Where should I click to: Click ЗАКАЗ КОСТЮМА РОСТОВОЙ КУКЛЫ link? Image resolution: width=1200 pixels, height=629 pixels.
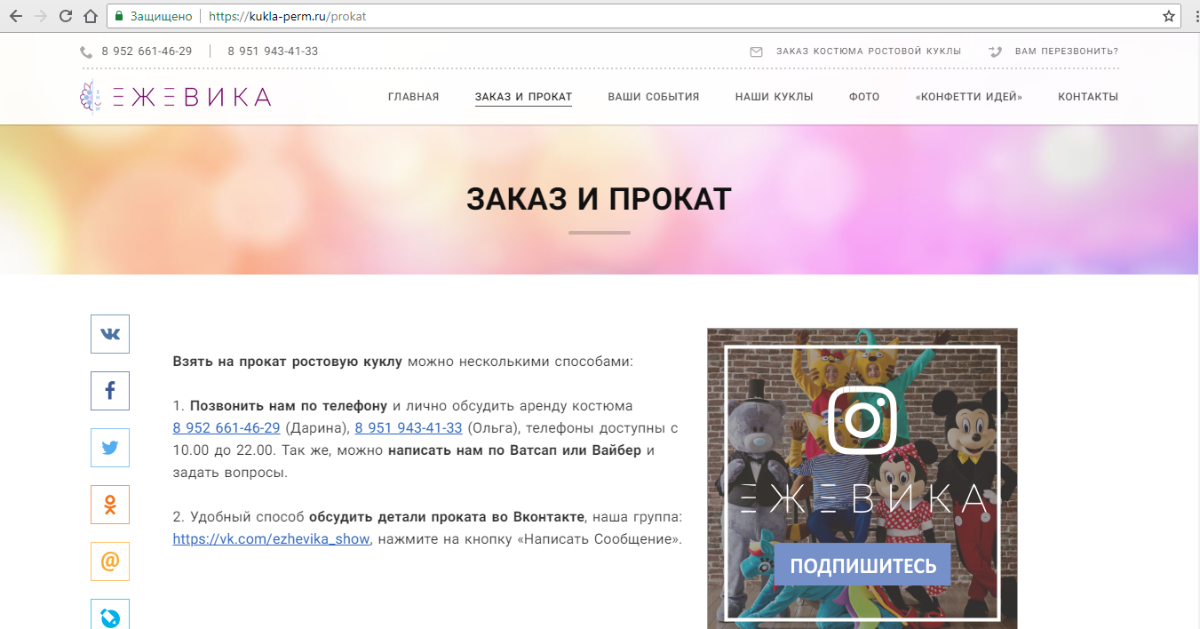tap(868, 51)
